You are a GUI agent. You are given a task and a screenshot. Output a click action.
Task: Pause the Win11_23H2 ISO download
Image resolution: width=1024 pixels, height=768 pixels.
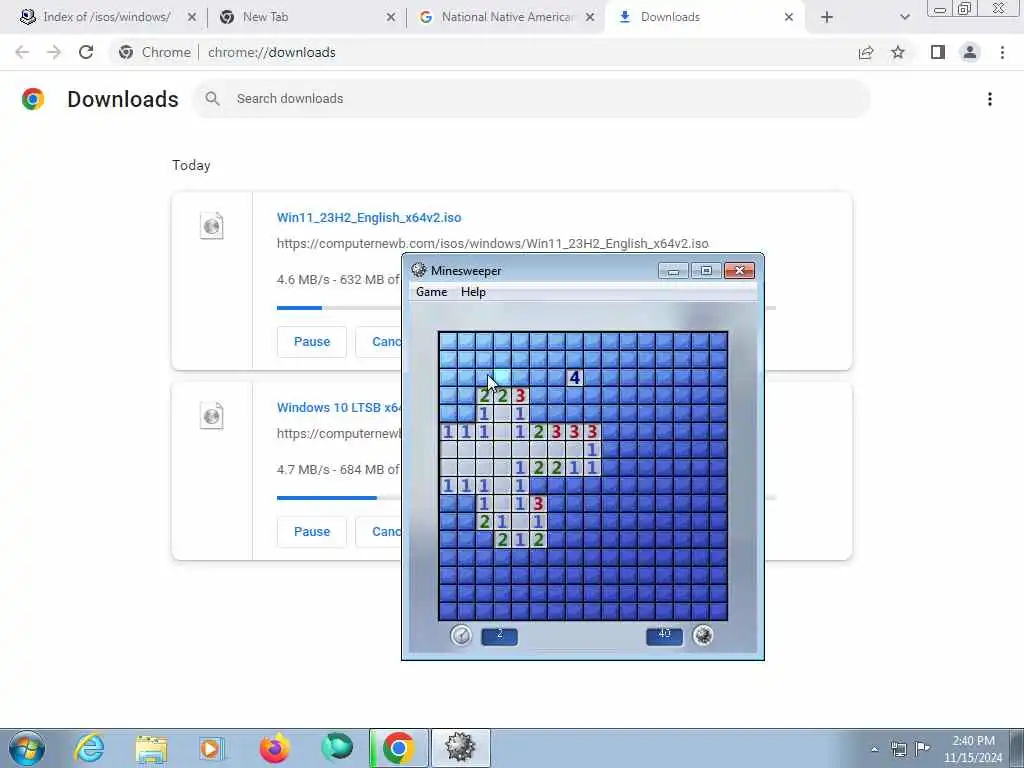(x=312, y=342)
